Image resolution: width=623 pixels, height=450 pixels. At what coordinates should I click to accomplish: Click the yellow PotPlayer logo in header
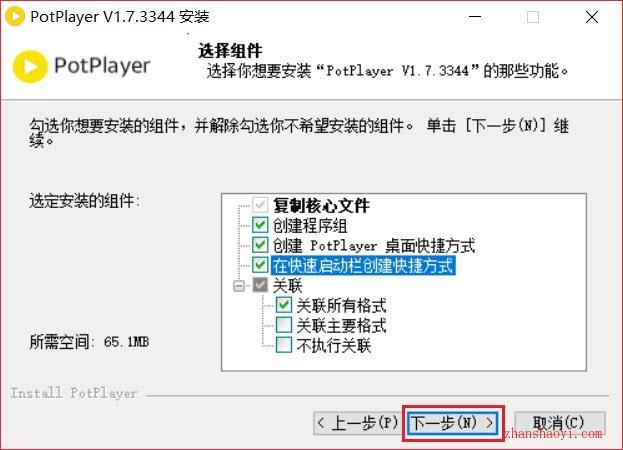coord(30,66)
